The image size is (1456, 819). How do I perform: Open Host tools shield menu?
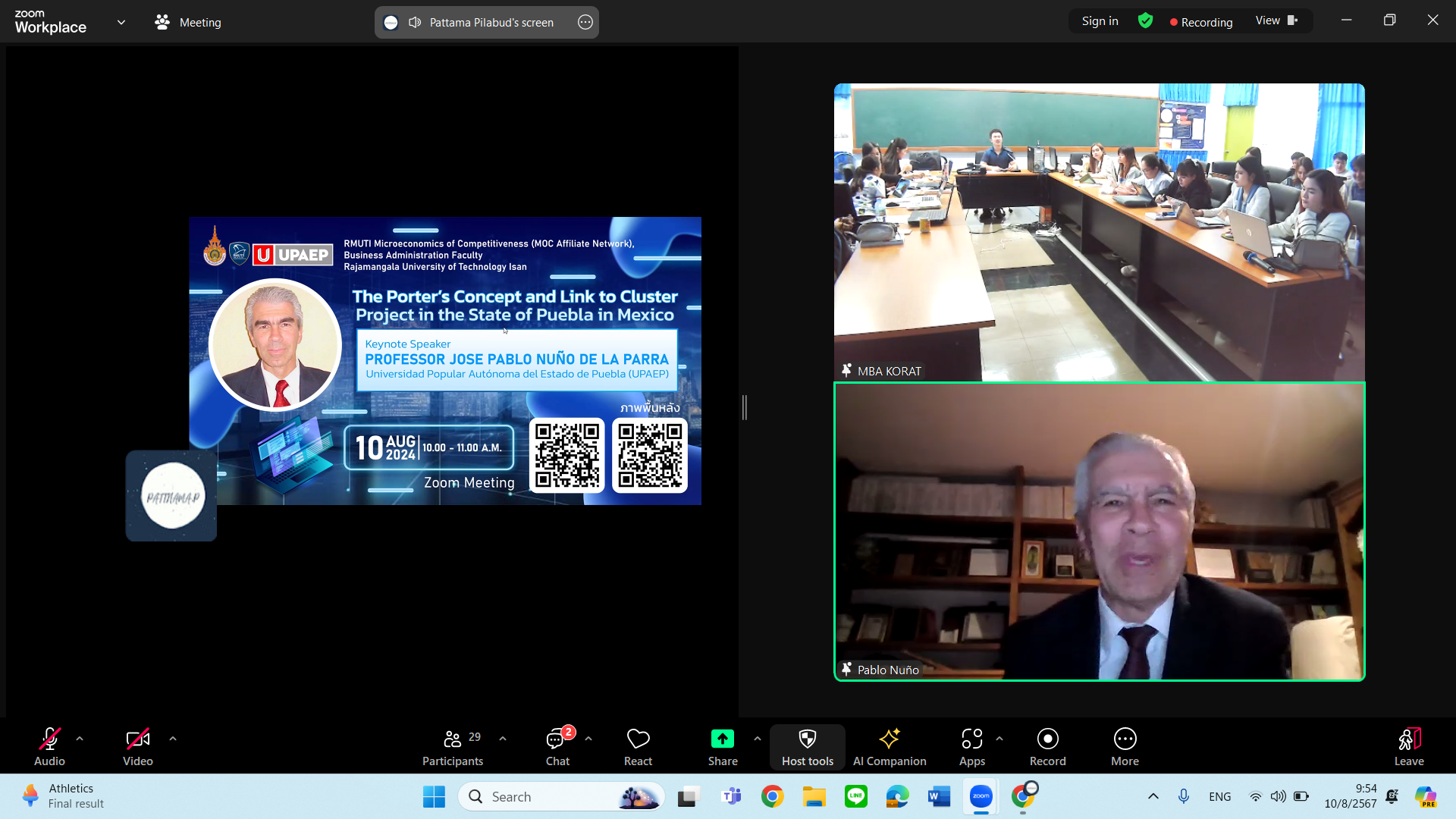coord(808,747)
